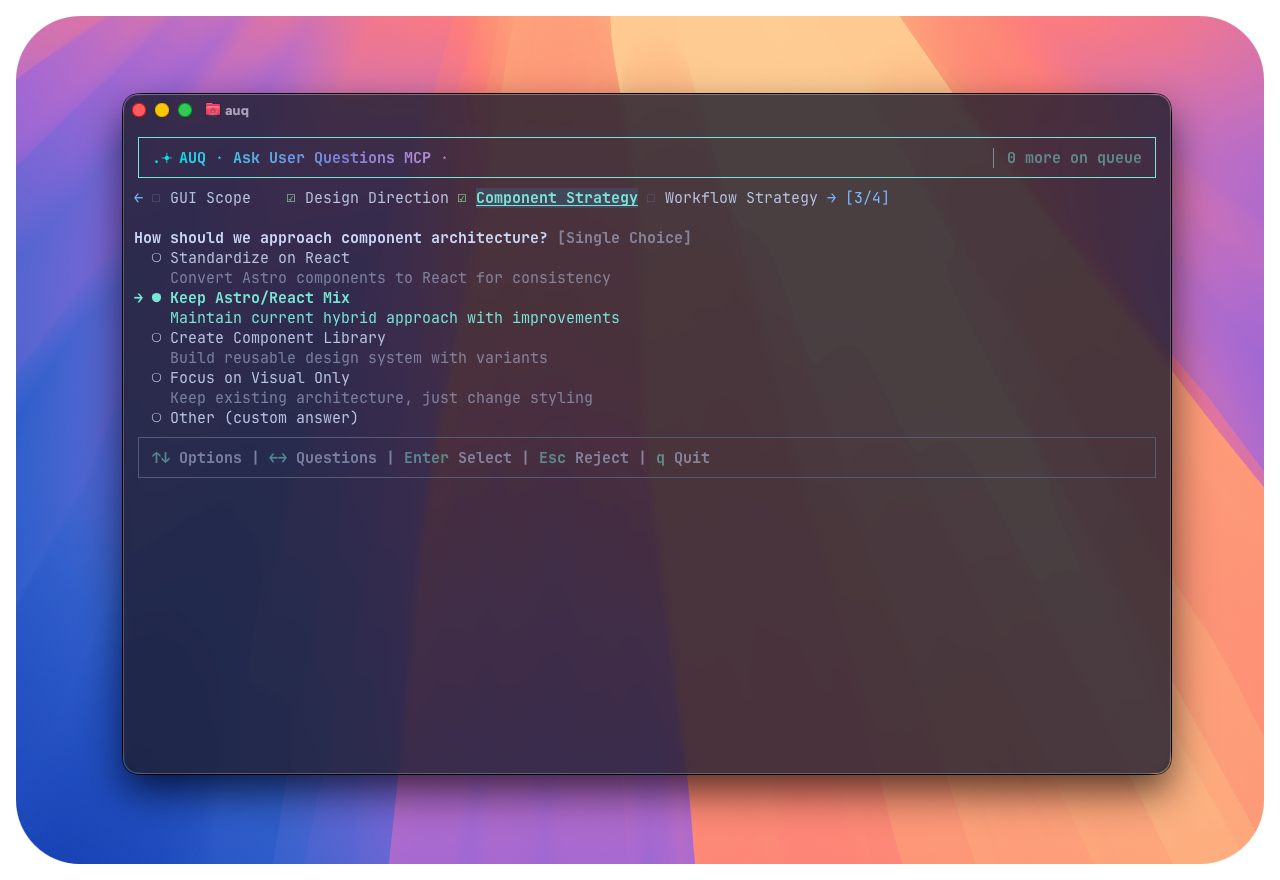Click the Keep Astro/React Mix highlighted answer
This screenshot has height=880, width=1280.
tap(260, 297)
